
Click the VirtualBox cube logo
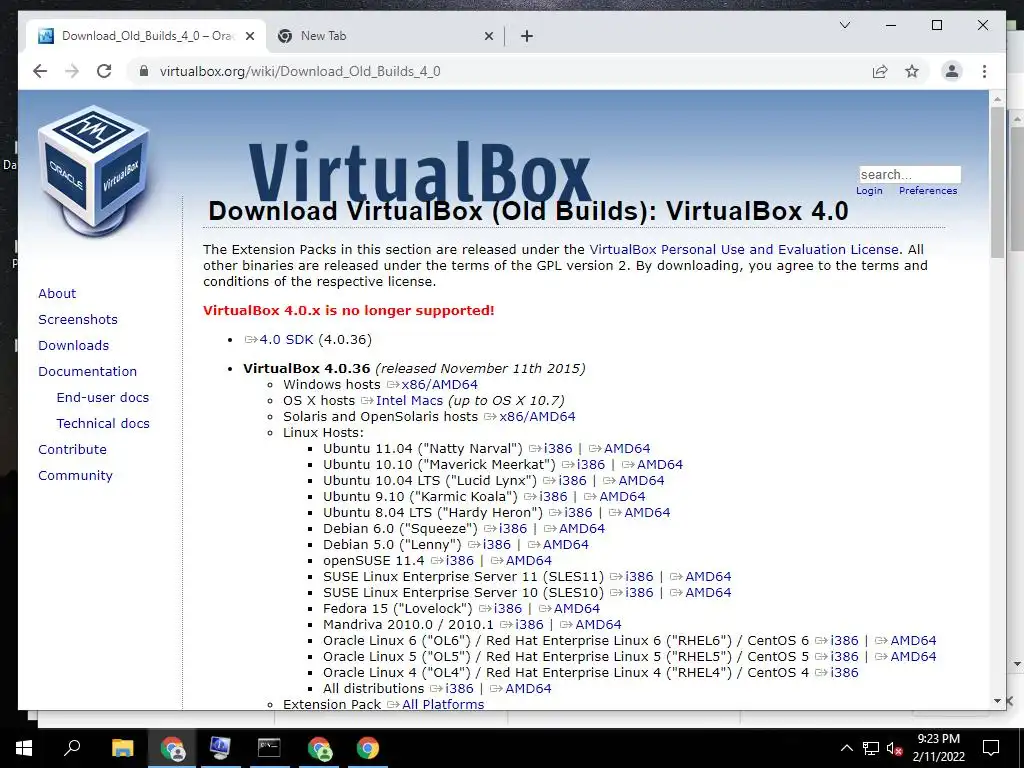point(95,170)
